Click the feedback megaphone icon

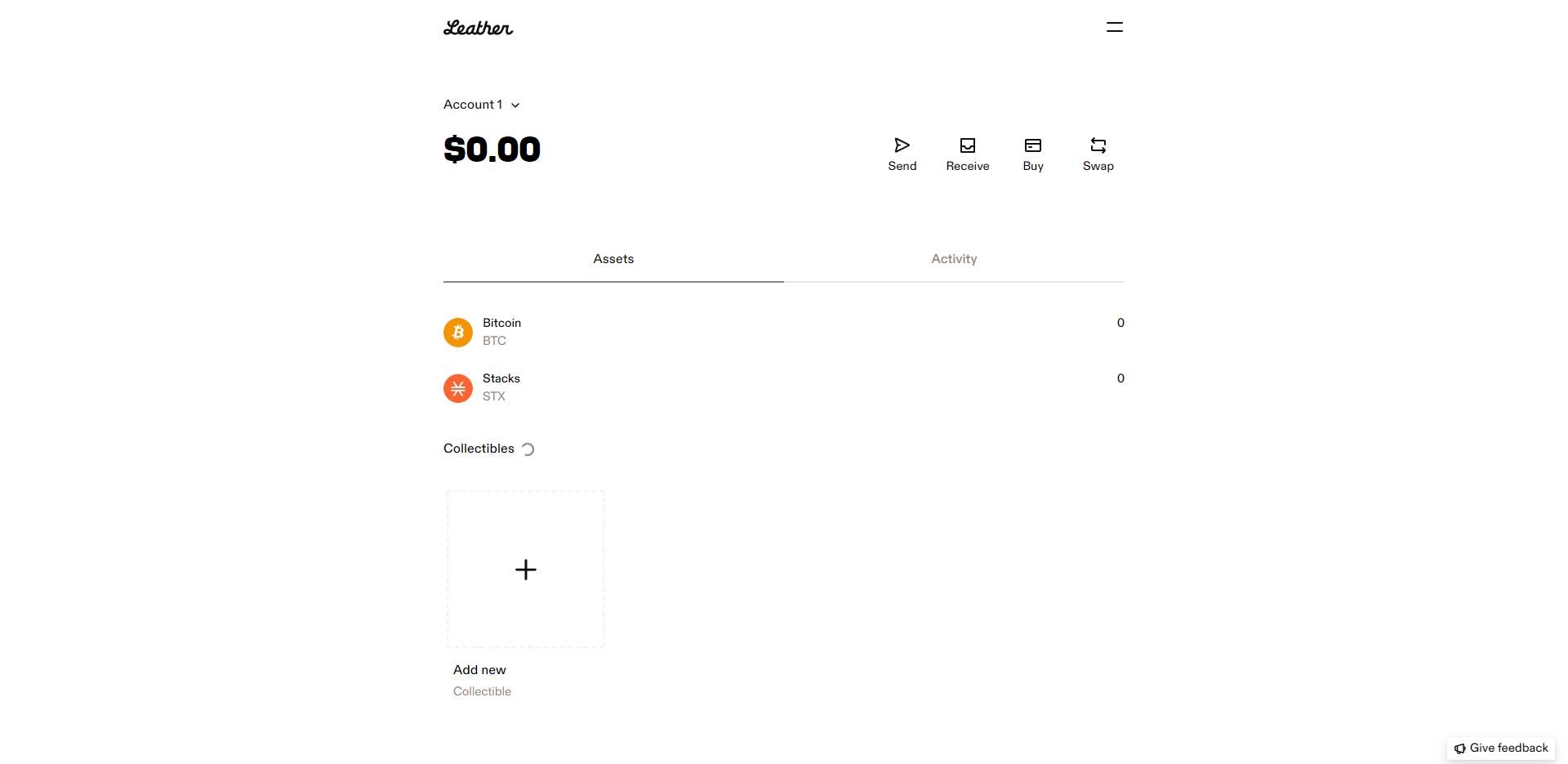(1460, 748)
